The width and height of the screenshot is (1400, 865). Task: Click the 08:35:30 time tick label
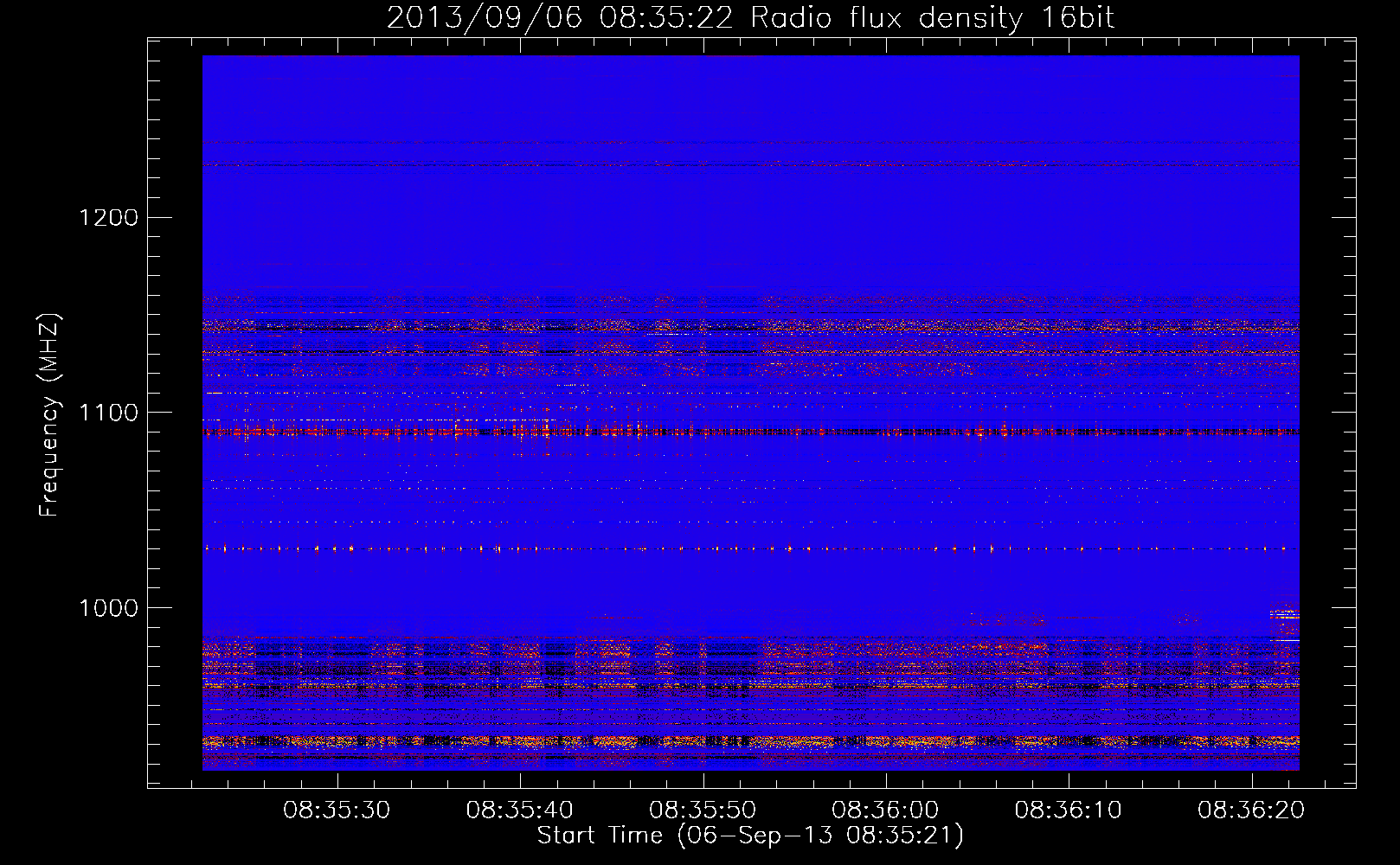click(337, 811)
